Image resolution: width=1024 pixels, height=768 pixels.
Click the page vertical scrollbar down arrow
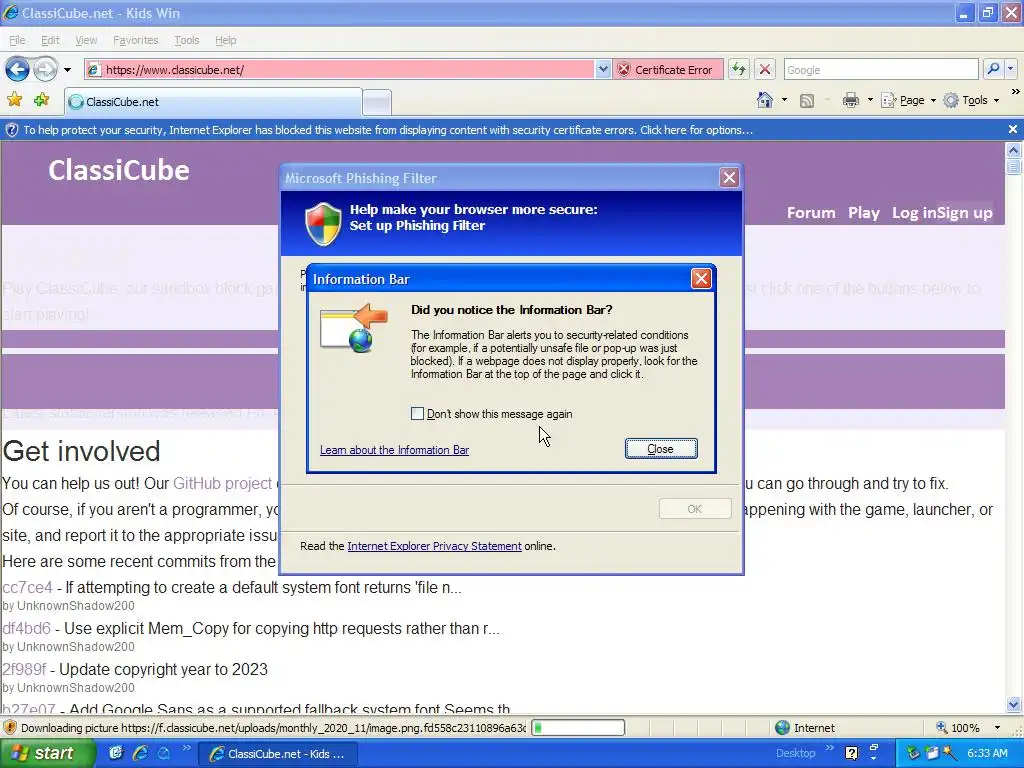(x=1014, y=705)
